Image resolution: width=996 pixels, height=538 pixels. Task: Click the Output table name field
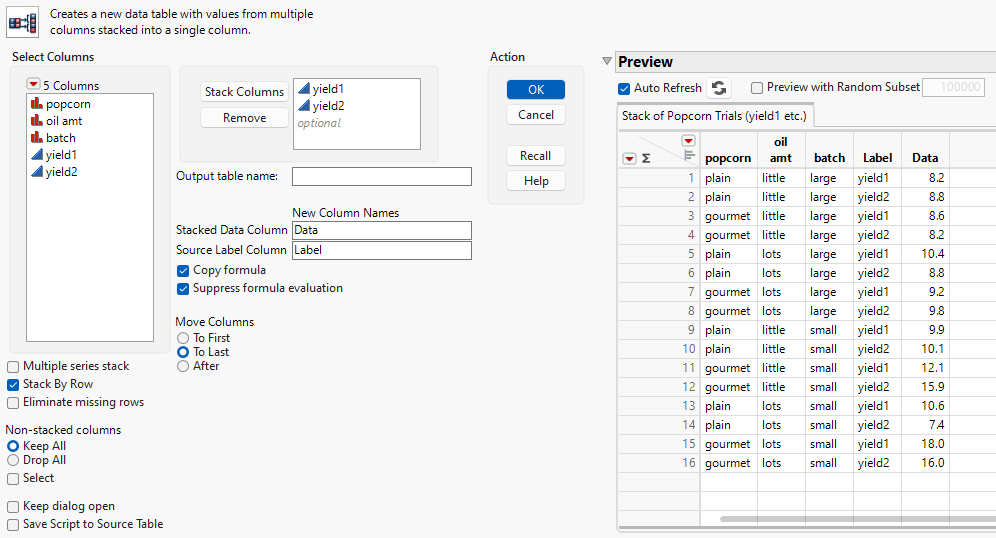[381, 177]
